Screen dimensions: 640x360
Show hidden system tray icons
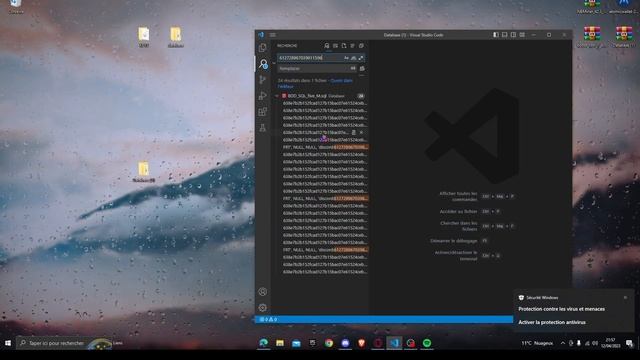coord(563,343)
